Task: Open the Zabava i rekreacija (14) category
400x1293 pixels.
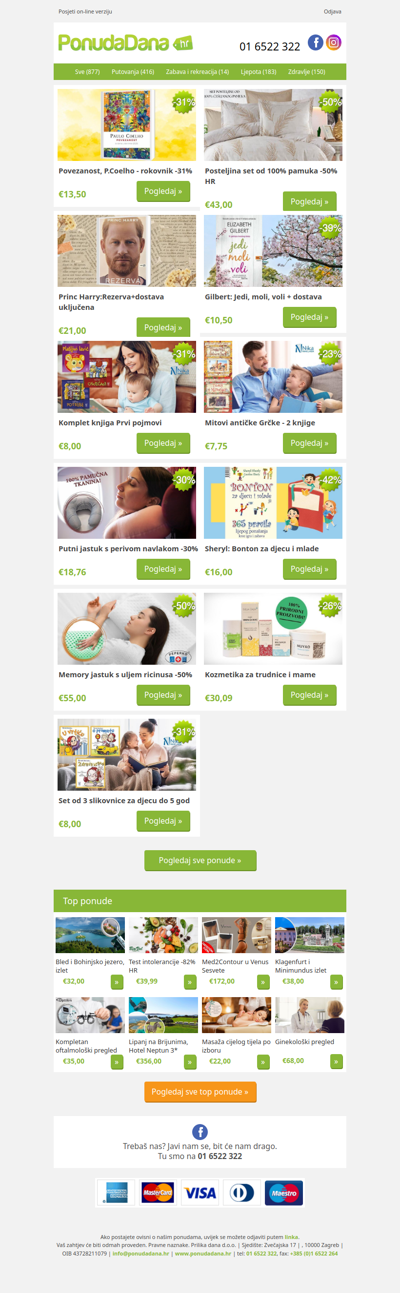Action: point(197,72)
